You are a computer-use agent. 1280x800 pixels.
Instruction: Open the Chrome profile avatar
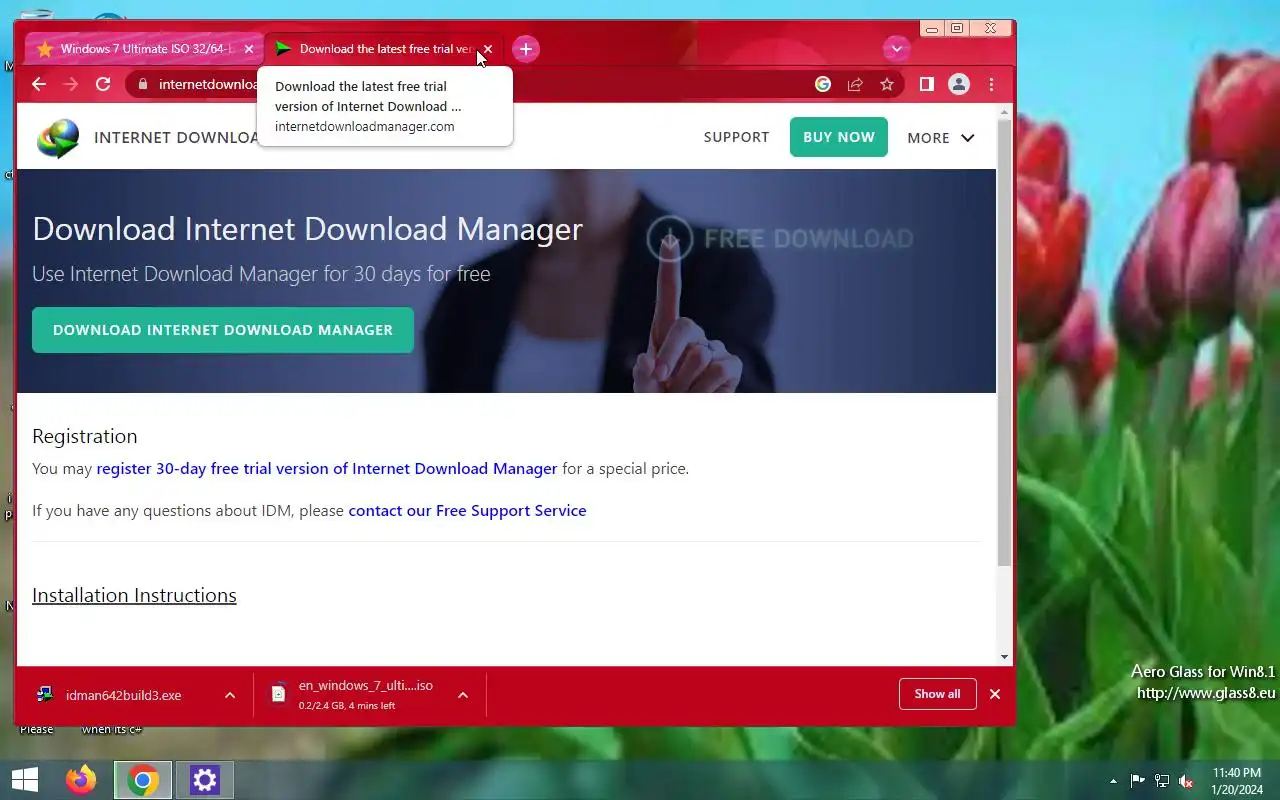tap(959, 85)
